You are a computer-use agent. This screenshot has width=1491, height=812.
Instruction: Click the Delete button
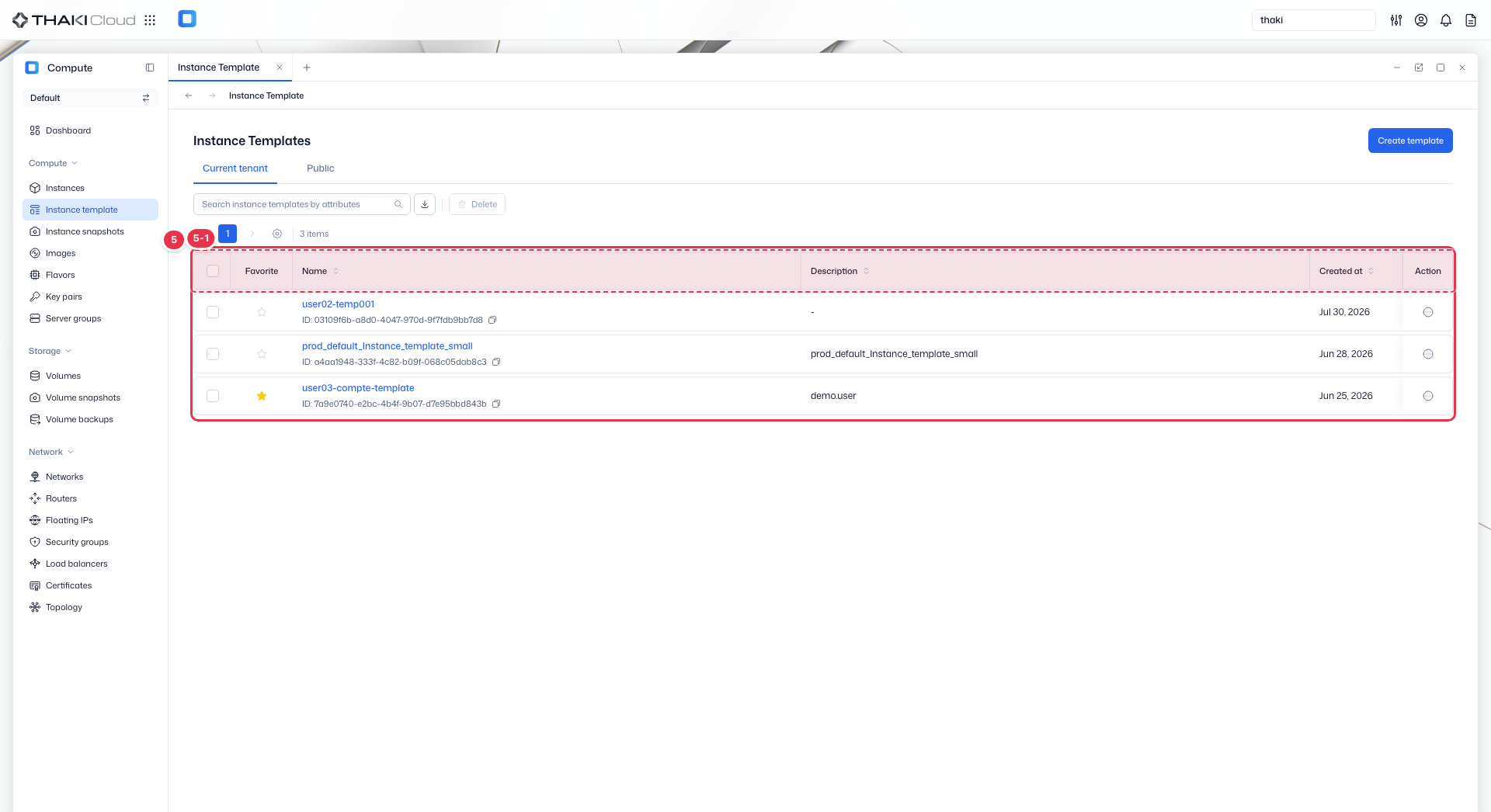coord(477,204)
